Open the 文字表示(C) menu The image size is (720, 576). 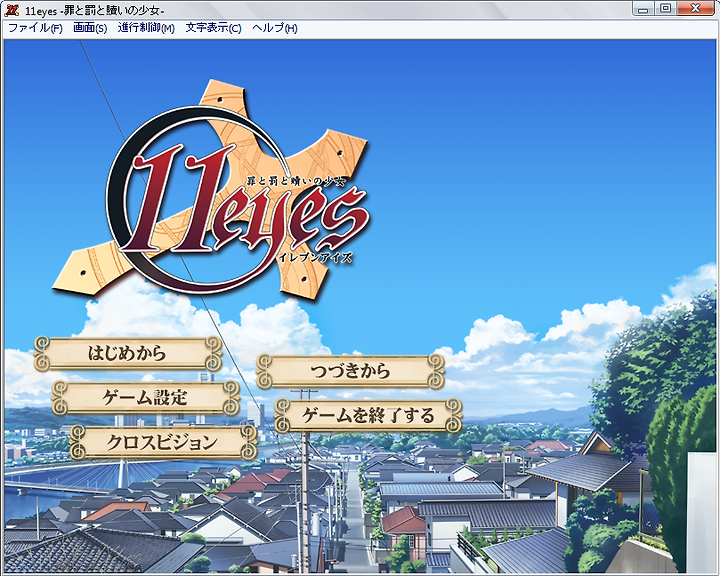coord(213,28)
